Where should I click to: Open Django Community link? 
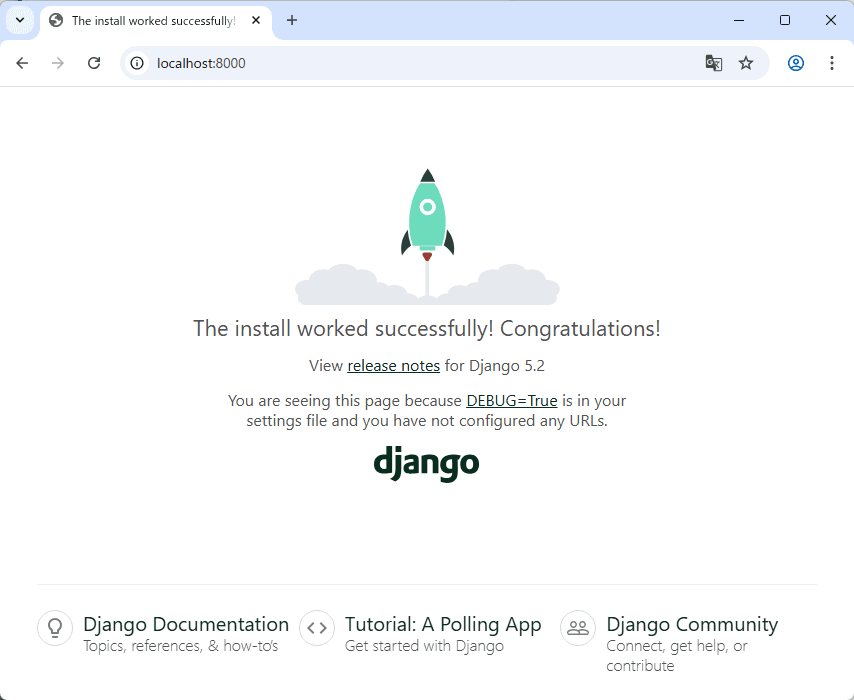coord(692,624)
